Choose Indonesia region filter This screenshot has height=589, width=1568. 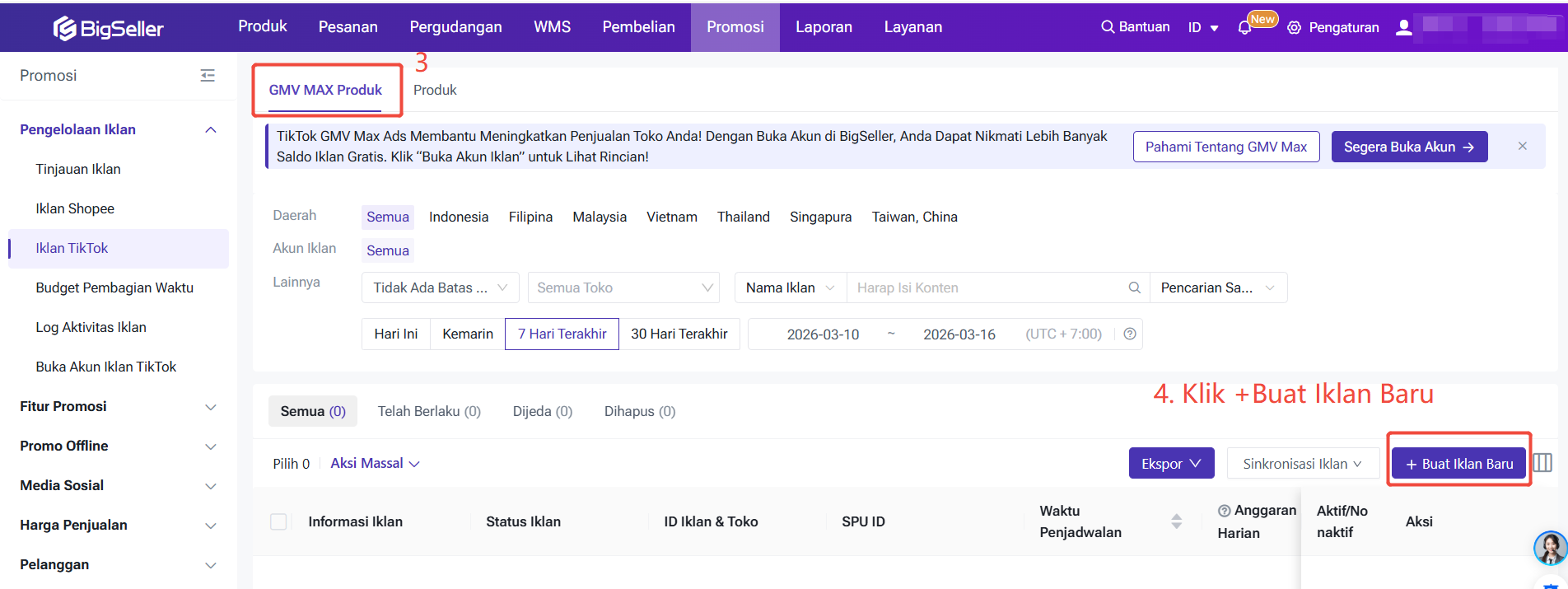[458, 217]
